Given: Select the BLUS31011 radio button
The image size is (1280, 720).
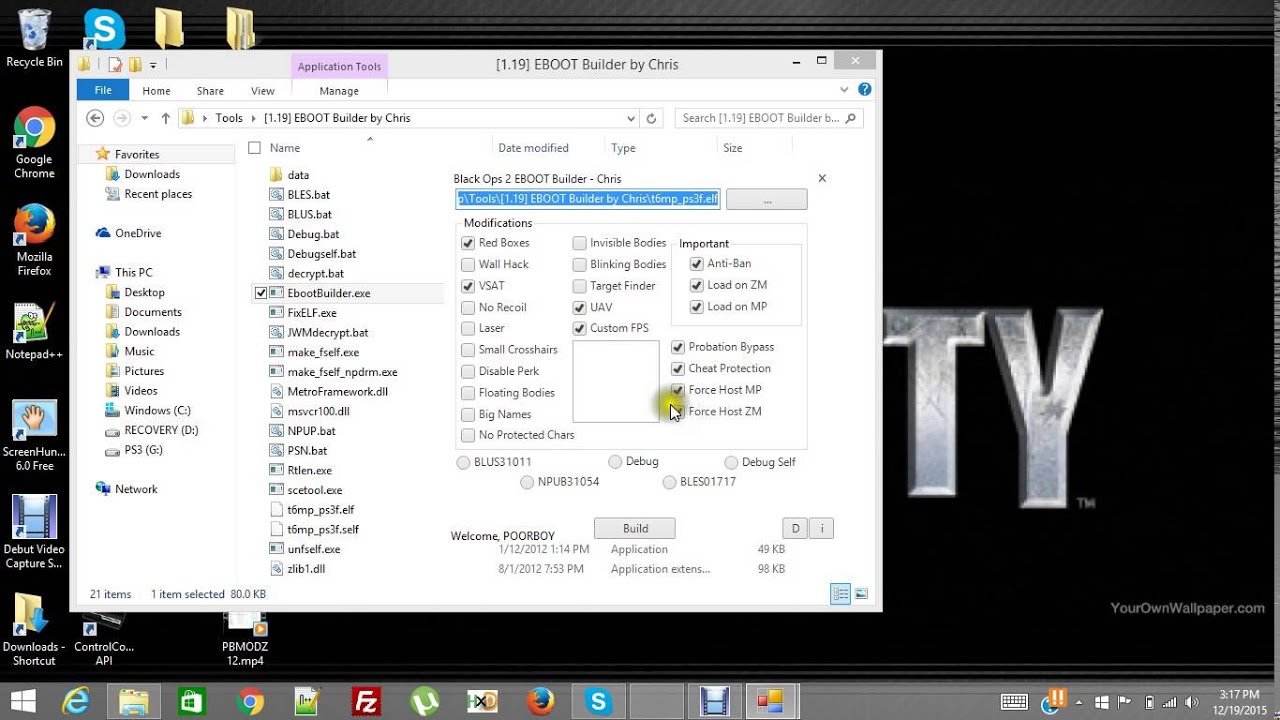Looking at the screenshot, I should [463, 462].
